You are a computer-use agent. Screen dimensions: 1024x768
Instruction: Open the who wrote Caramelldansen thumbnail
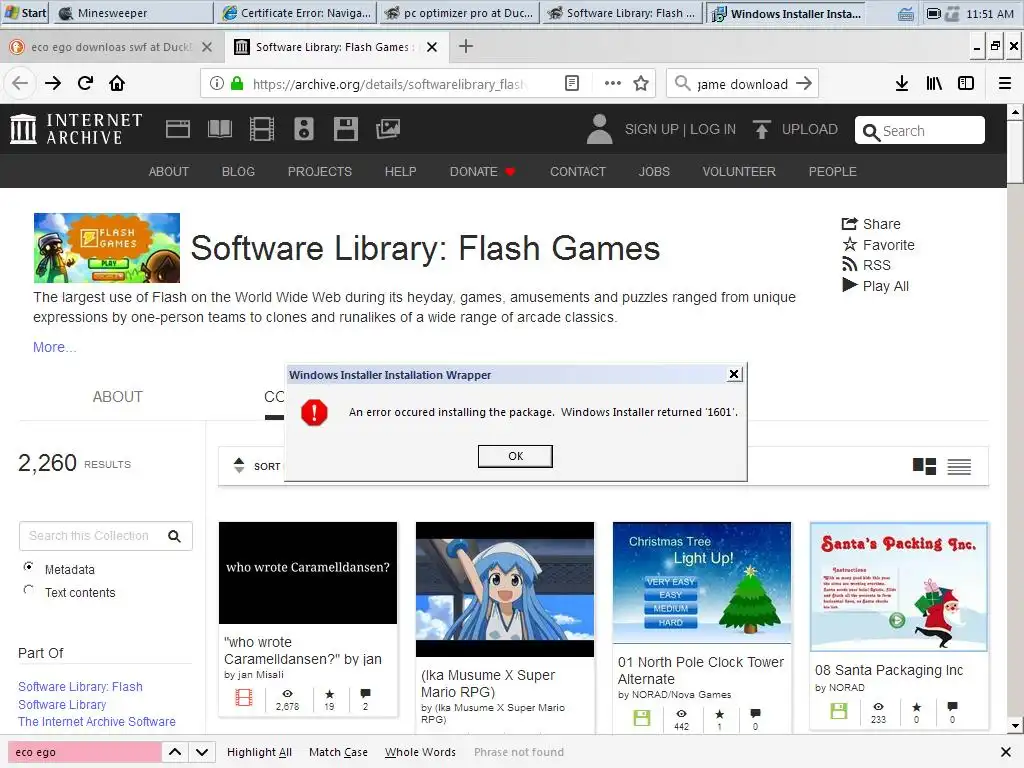tap(308, 573)
